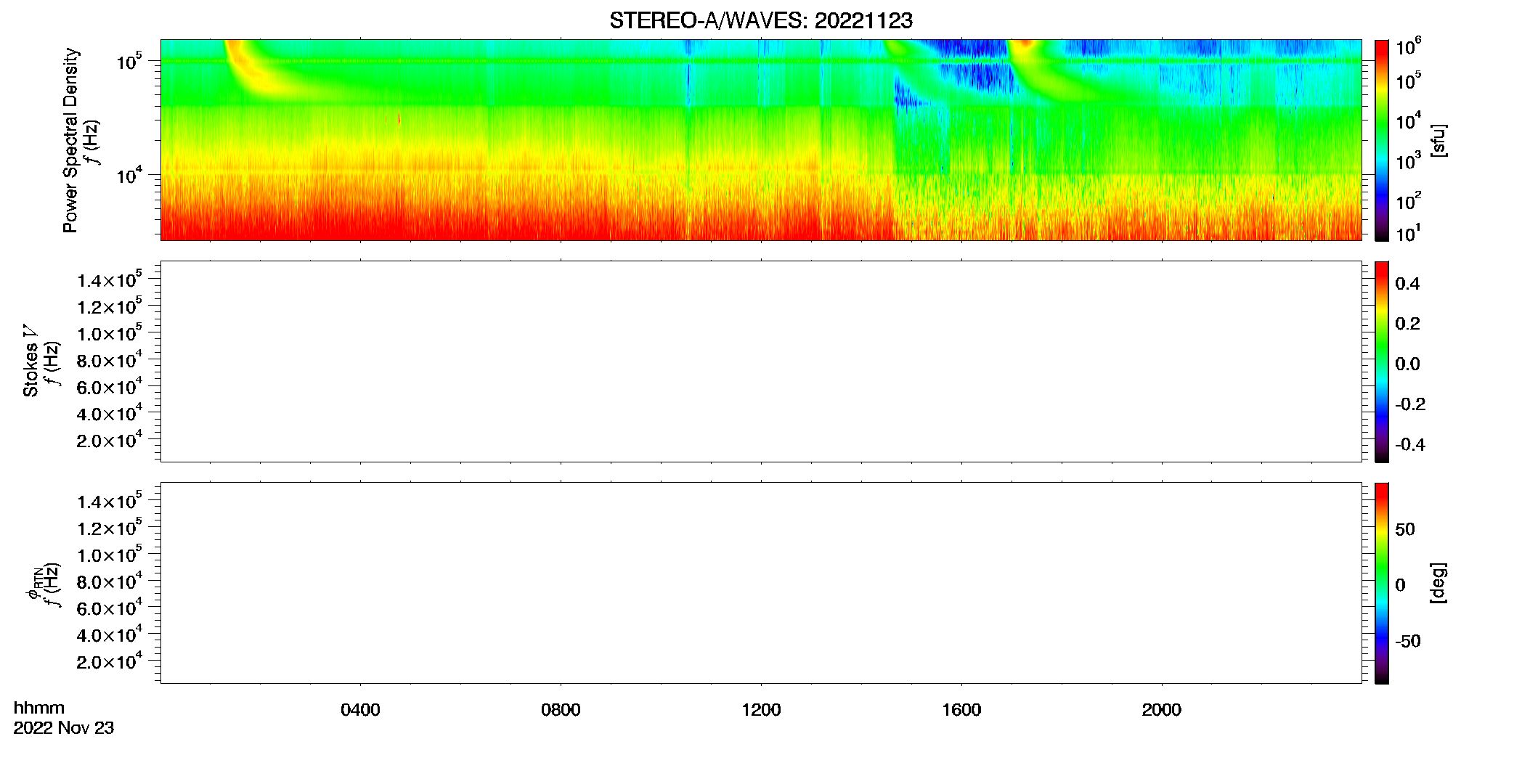Click the 1.0×10^5 tick on the φ RTN axis

coord(110,555)
